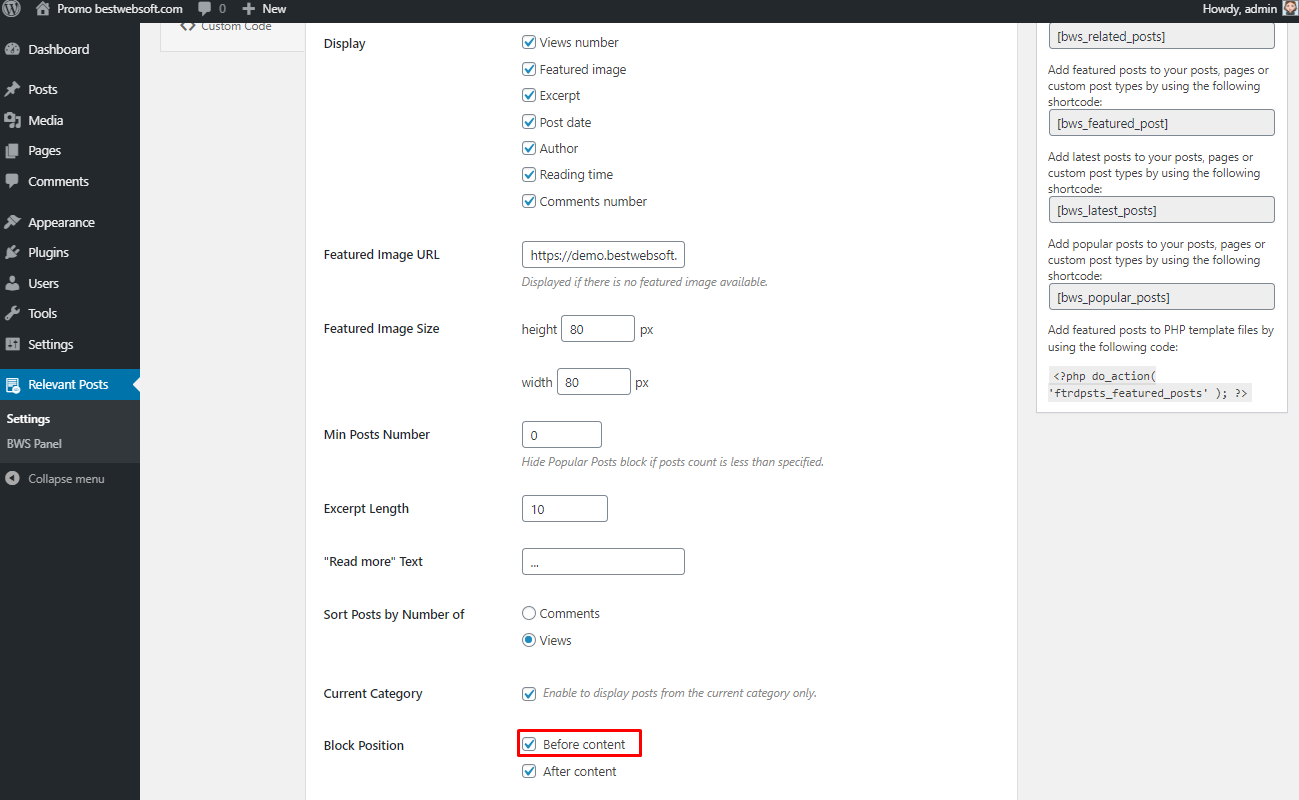
Task: Uncheck the Views number checkbox
Action: (529, 43)
